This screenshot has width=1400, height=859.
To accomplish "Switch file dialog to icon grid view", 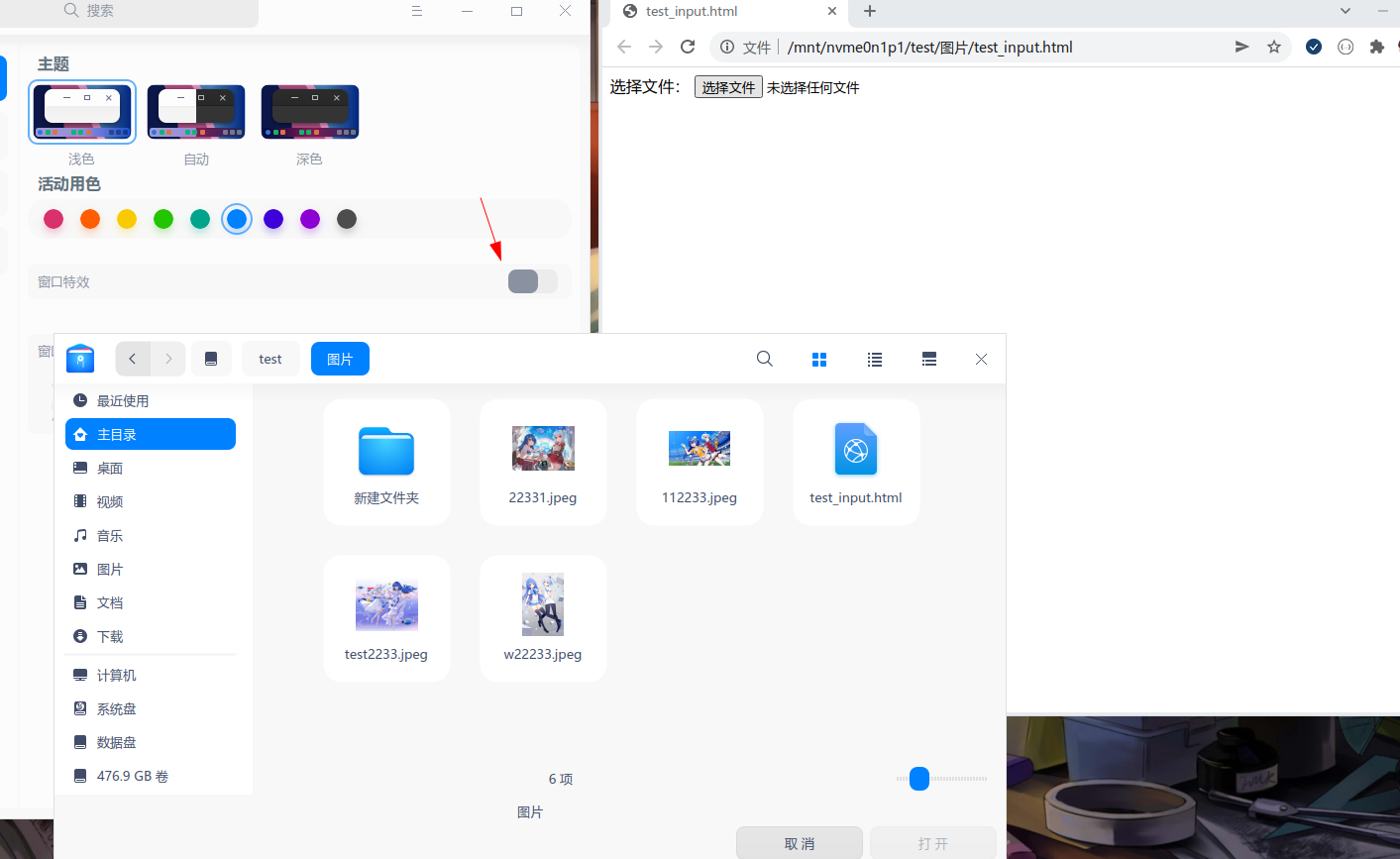I will 819,360.
